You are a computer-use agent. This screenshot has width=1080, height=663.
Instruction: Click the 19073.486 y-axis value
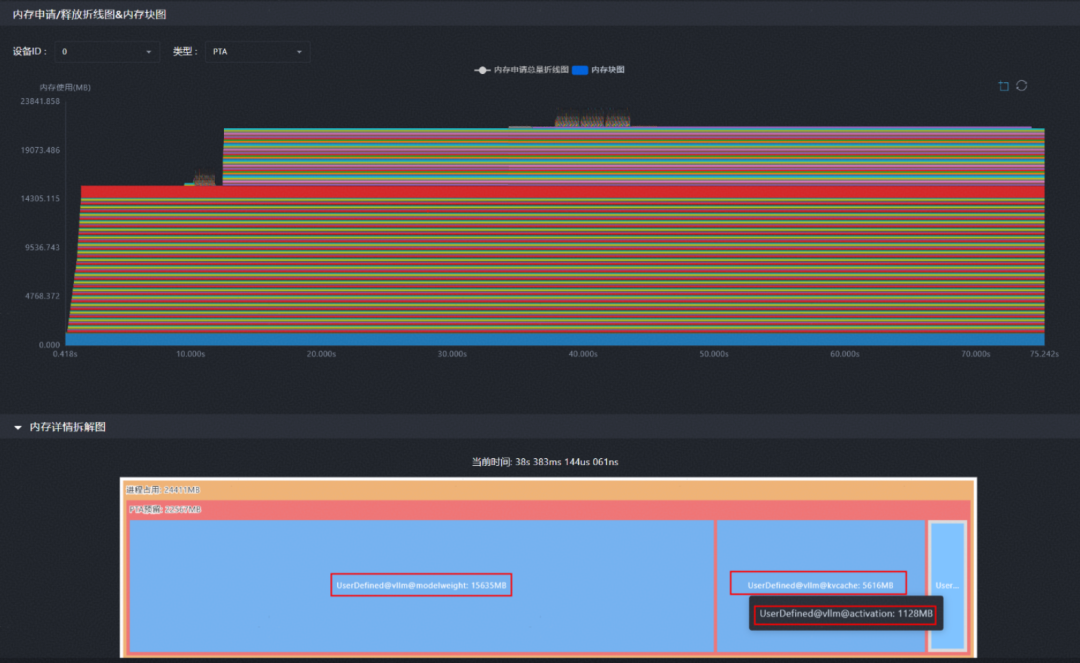pos(40,150)
